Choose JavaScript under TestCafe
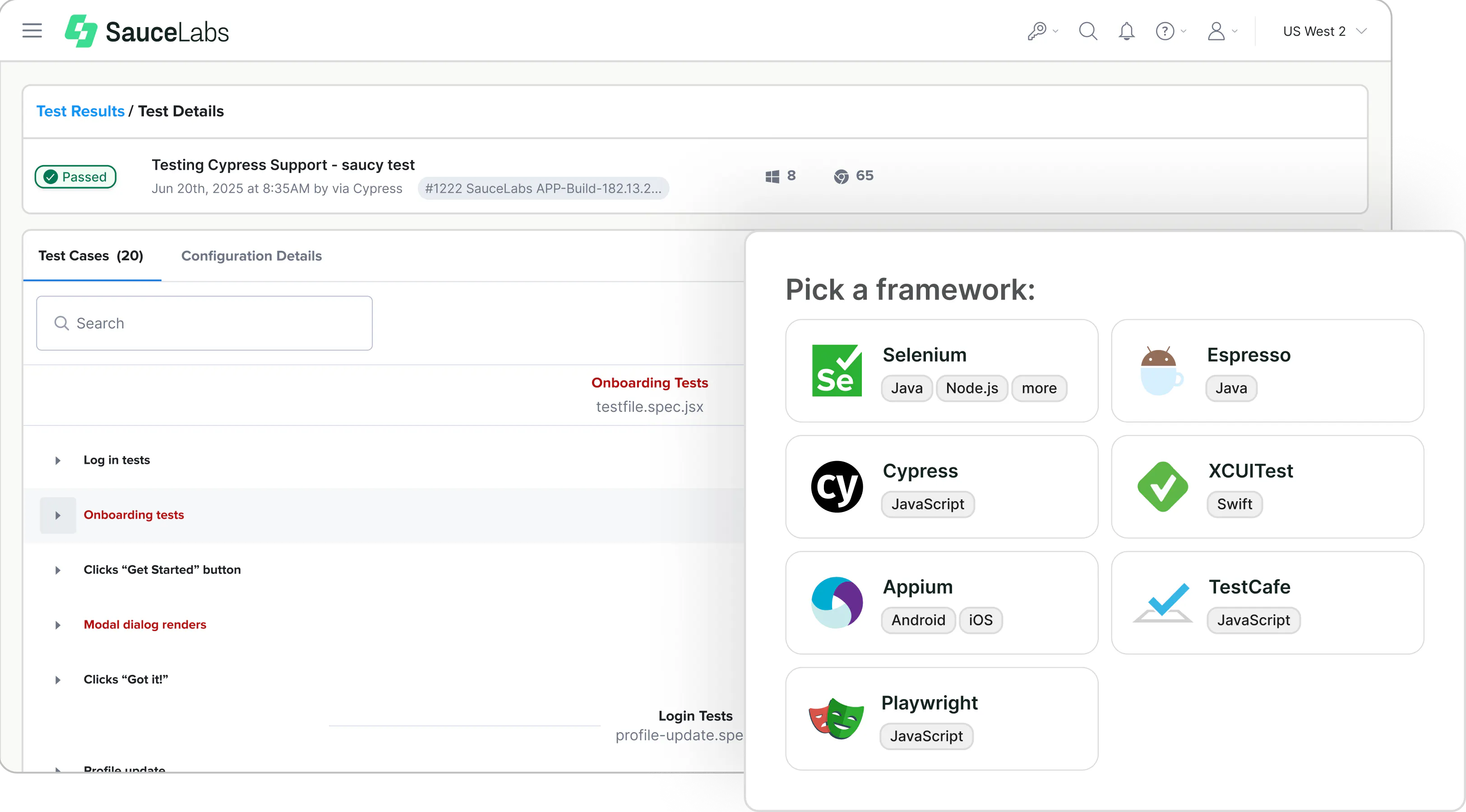The image size is (1466, 812). [1253, 621]
